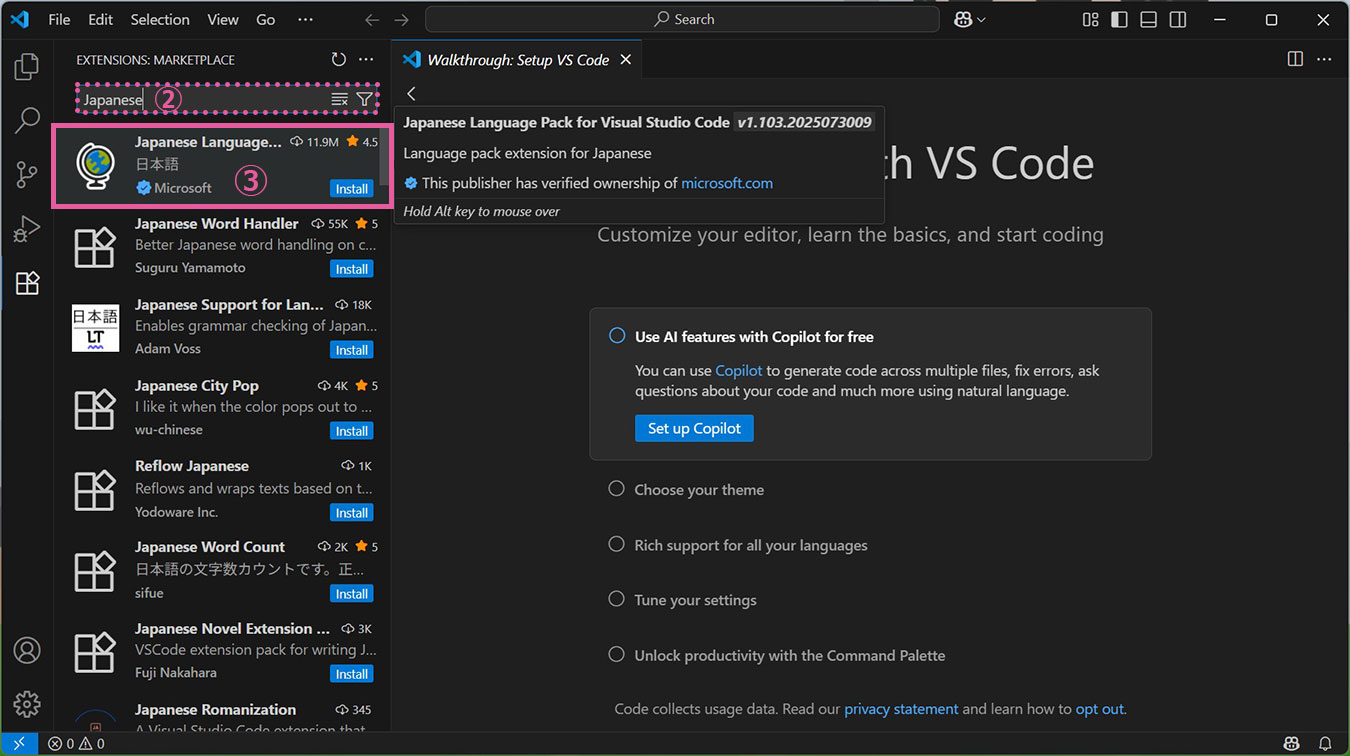Image resolution: width=1350 pixels, height=756 pixels.
Task: Open the View menu
Action: pos(223,19)
